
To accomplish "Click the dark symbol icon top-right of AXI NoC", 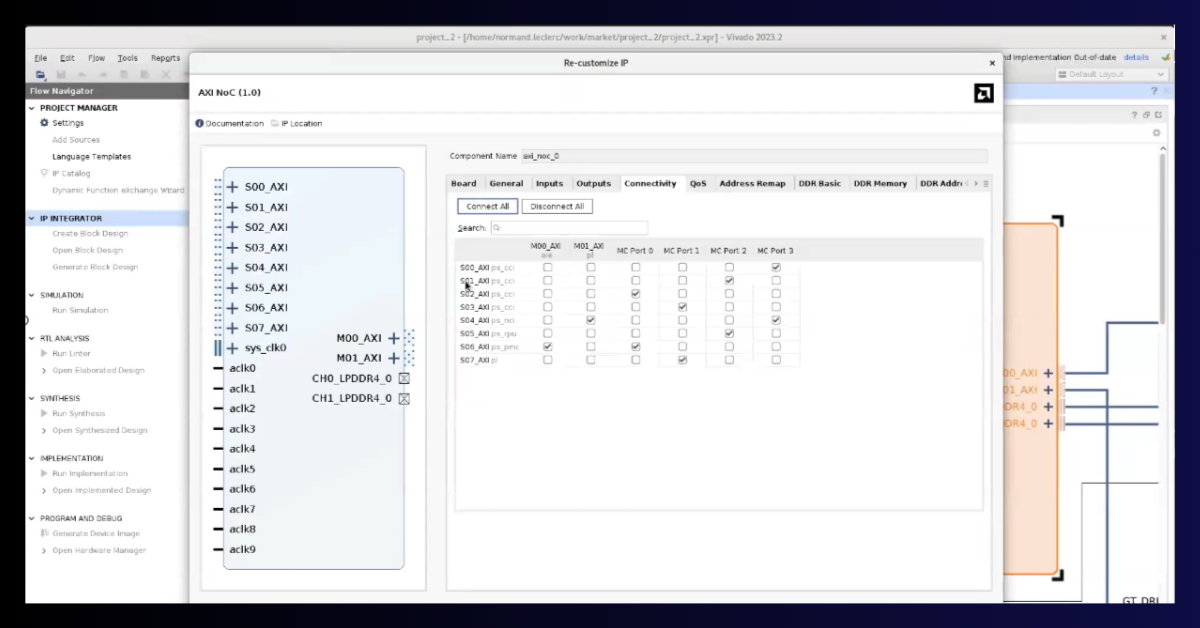I will 984,92.
